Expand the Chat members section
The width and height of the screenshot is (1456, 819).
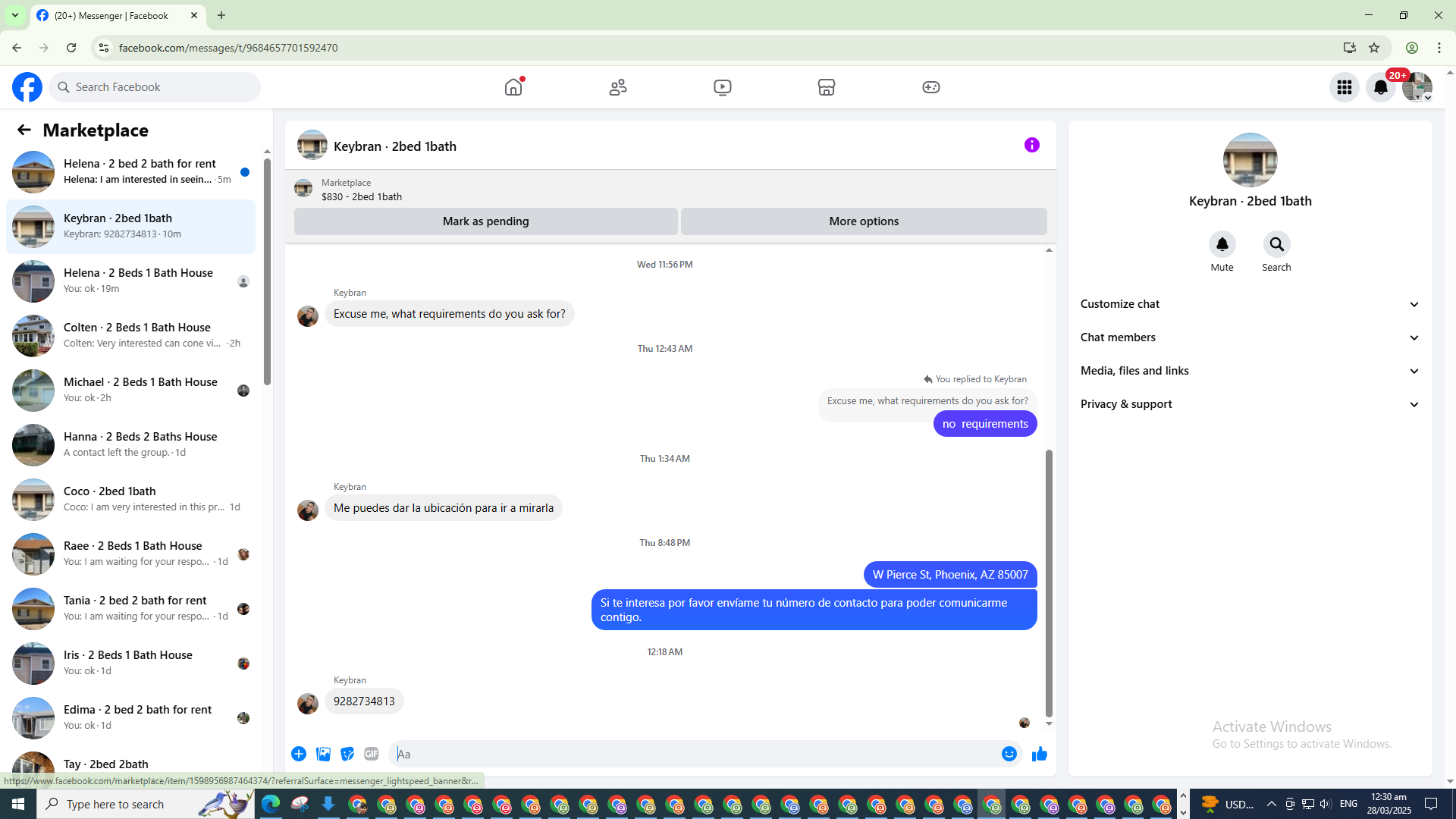click(1250, 337)
